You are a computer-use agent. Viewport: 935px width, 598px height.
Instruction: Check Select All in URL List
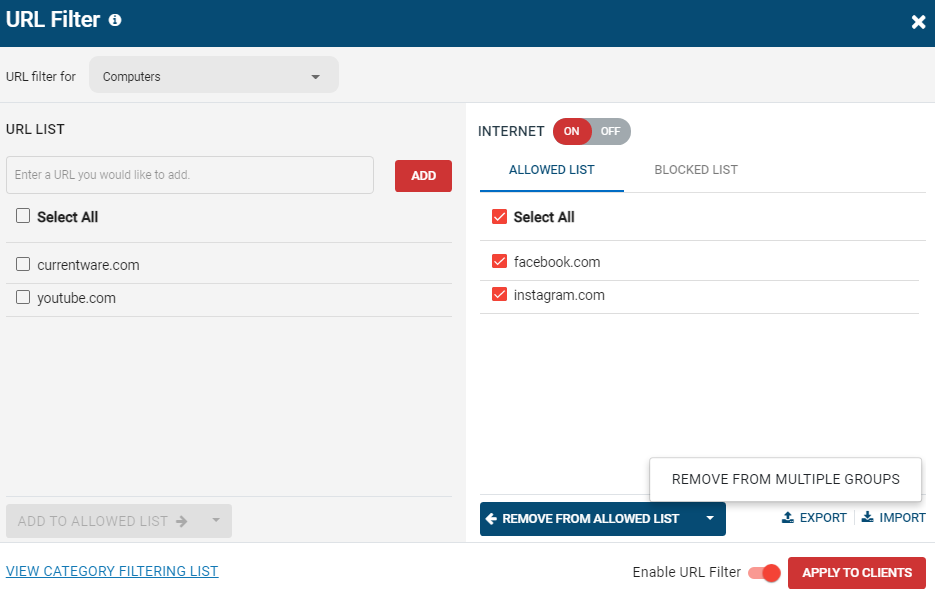23,216
